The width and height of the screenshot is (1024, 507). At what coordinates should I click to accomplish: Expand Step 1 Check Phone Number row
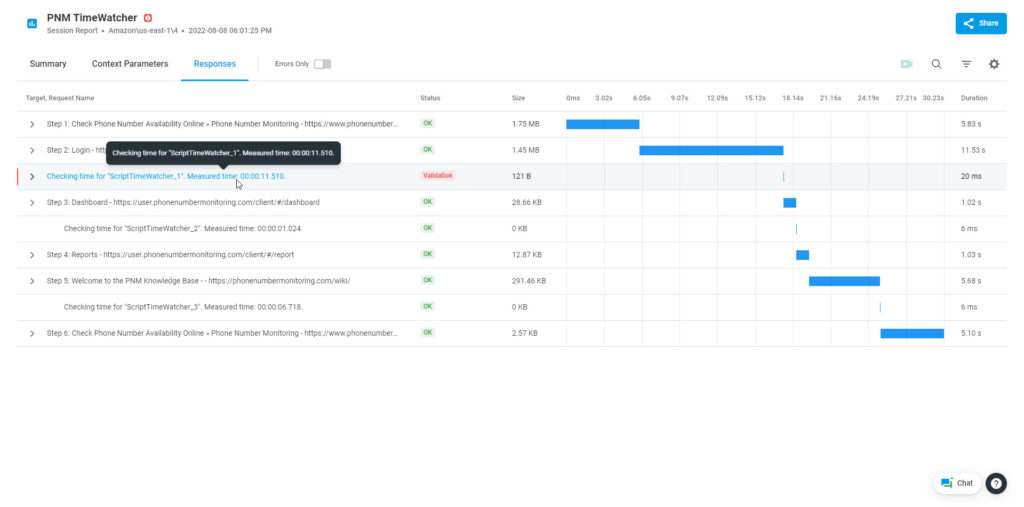pos(32,124)
